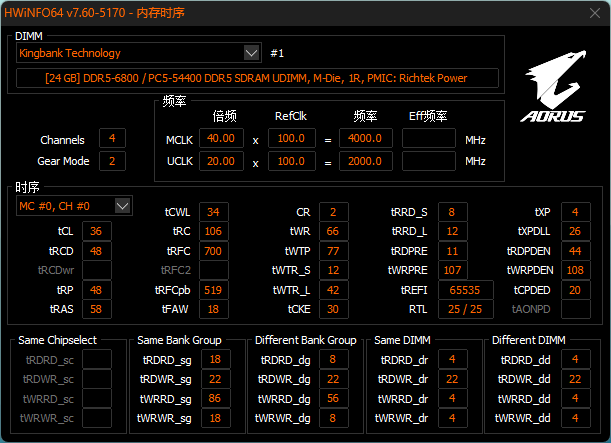Click the tRC value 106
The height and width of the screenshot is (443, 611).
click(x=214, y=231)
